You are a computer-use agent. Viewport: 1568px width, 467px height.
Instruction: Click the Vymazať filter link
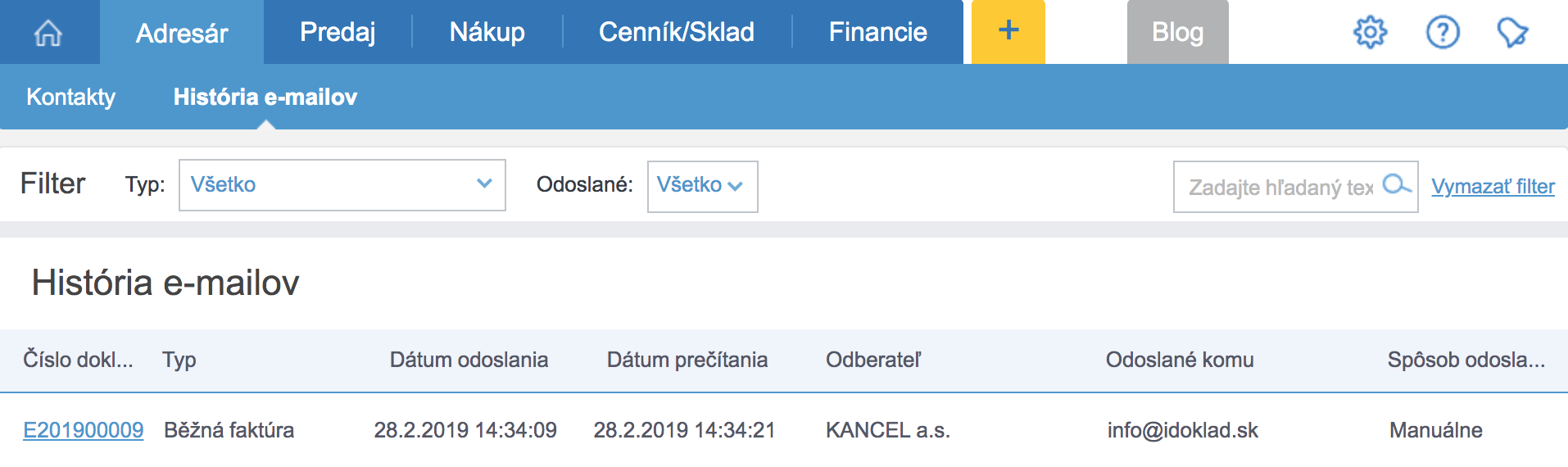click(x=1493, y=187)
